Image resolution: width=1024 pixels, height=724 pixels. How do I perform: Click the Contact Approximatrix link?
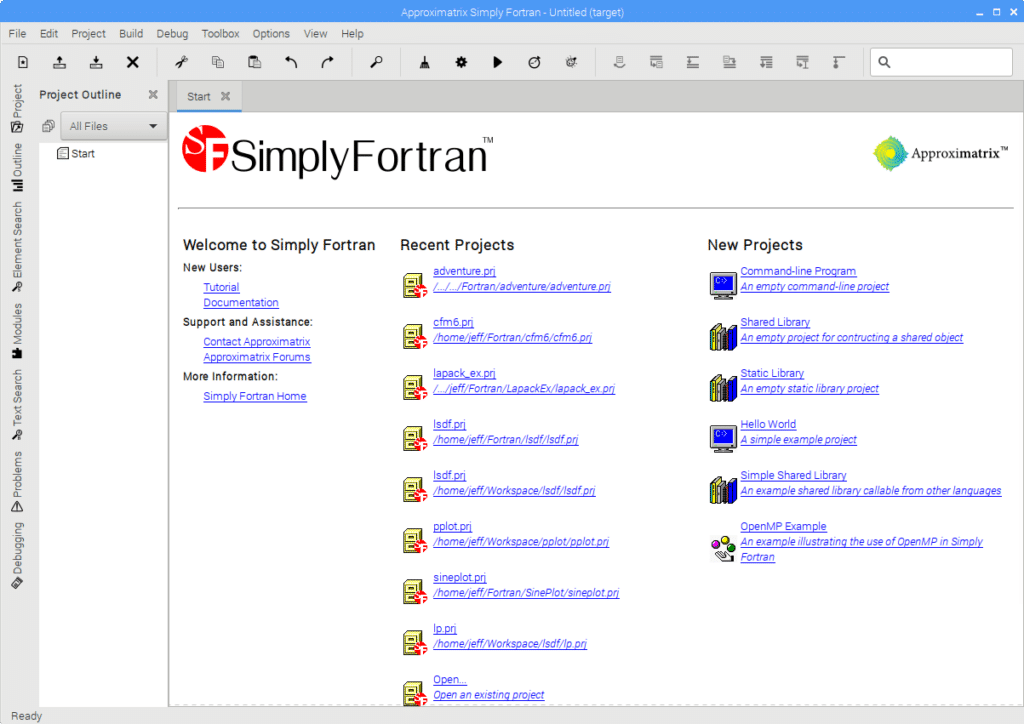[257, 341]
